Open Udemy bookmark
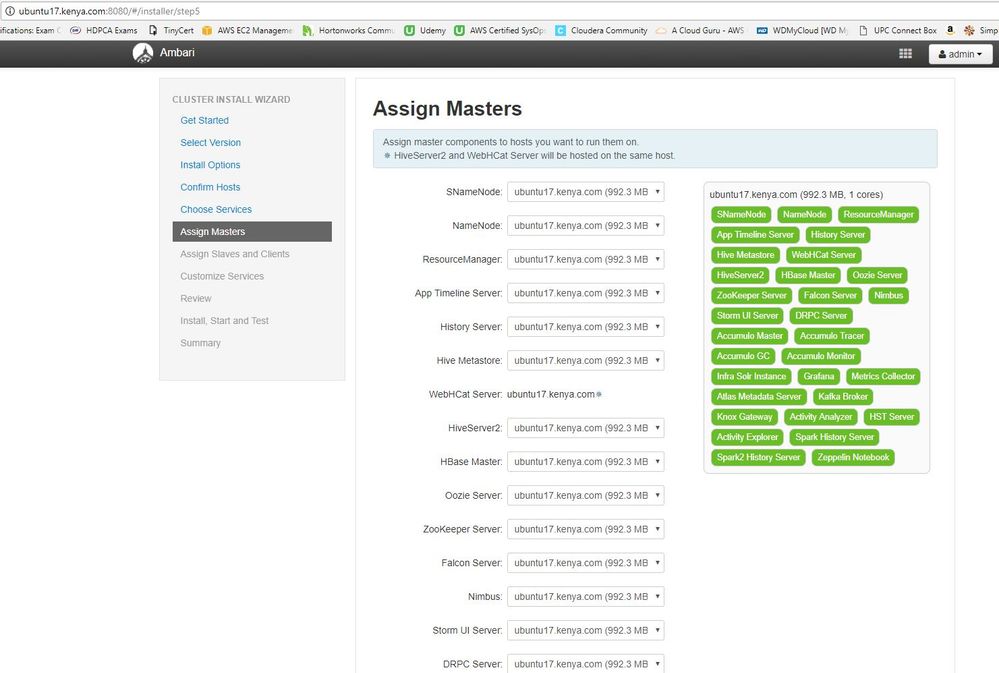The height and width of the screenshot is (673, 999). tap(425, 30)
